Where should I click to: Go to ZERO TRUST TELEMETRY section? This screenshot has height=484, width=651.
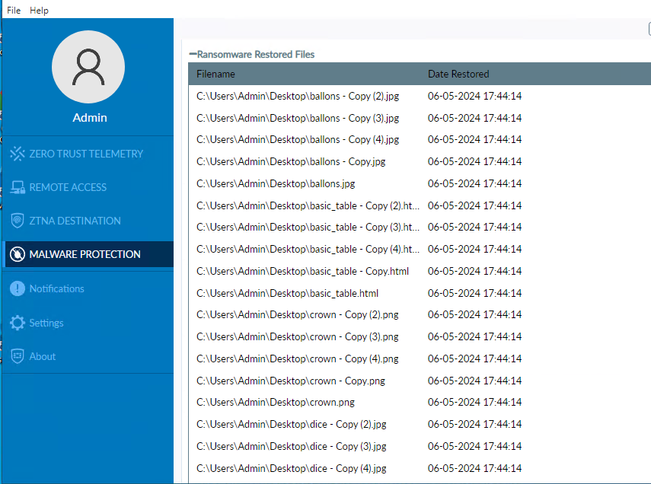pos(88,154)
